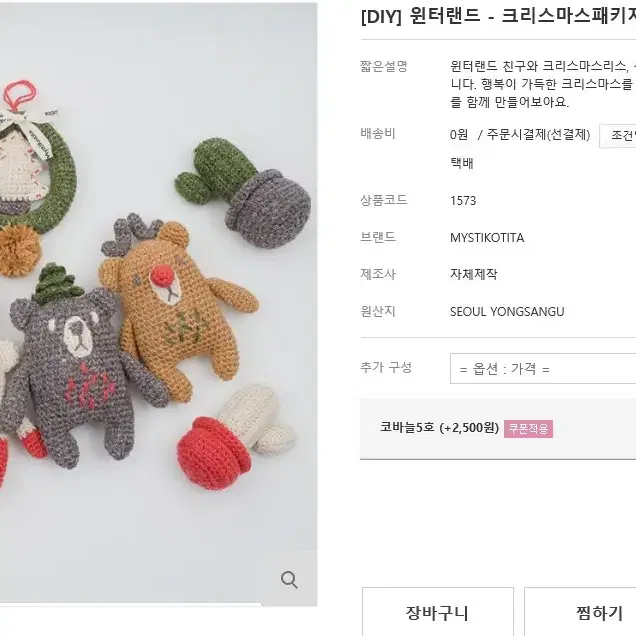Viewport: 636px width, 636px height.
Task: Click the 추가 구성 label
Action: (386, 367)
